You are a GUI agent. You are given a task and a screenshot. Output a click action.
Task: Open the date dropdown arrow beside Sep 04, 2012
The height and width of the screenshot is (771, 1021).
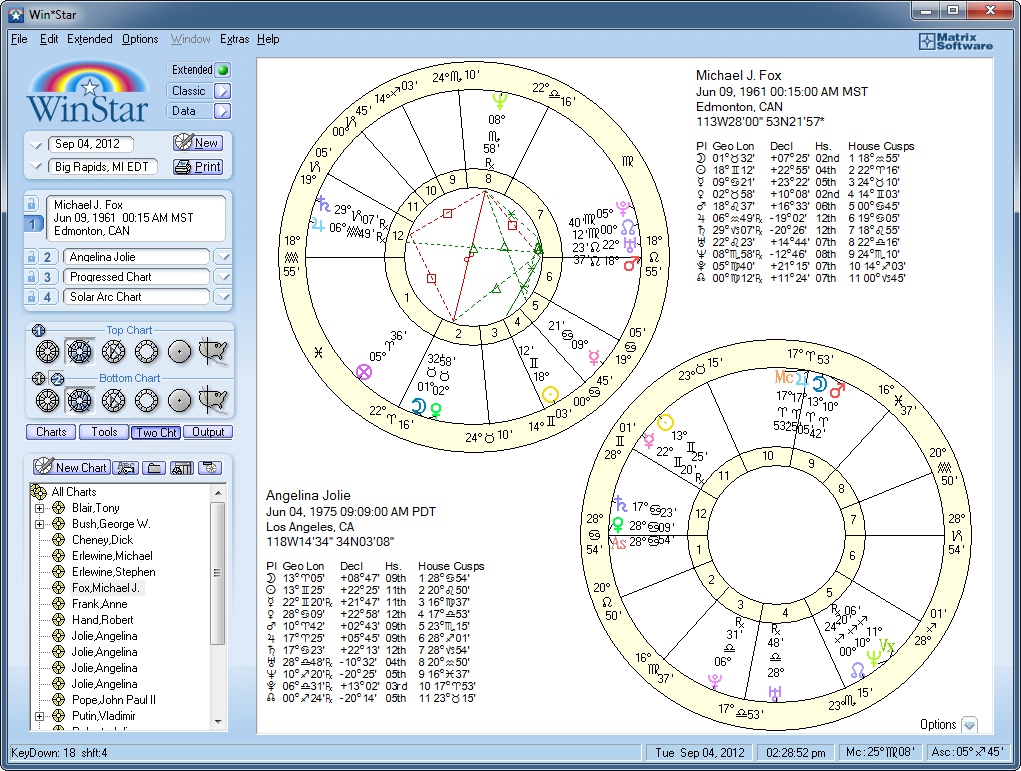click(36, 144)
